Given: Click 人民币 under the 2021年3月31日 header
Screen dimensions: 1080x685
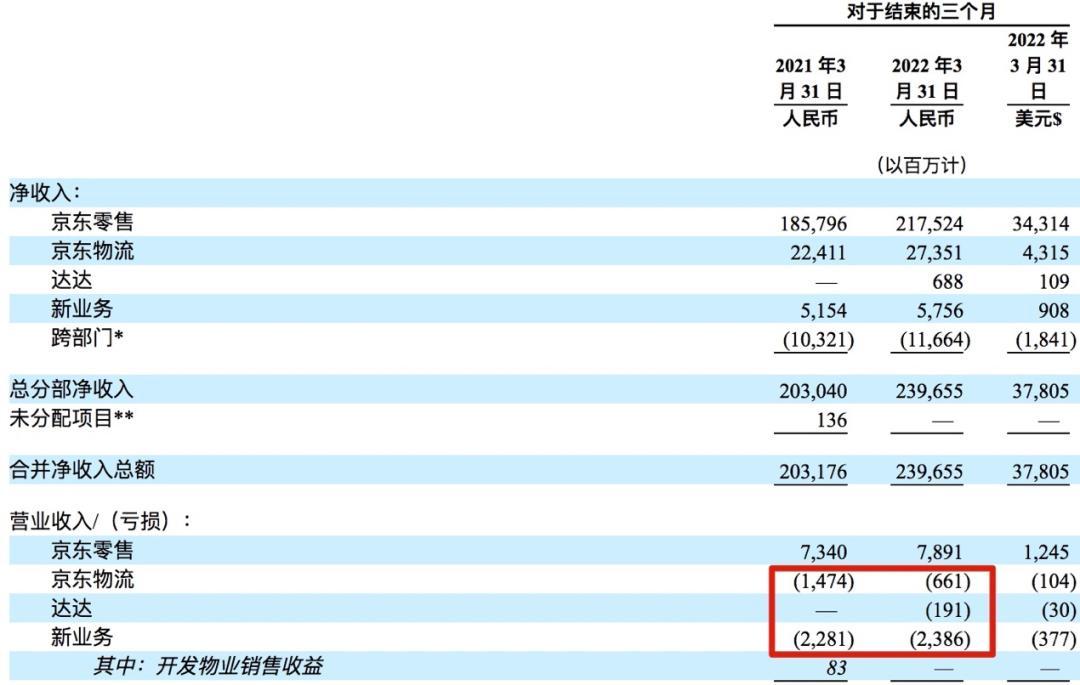Looking at the screenshot, I should coord(811,118).
